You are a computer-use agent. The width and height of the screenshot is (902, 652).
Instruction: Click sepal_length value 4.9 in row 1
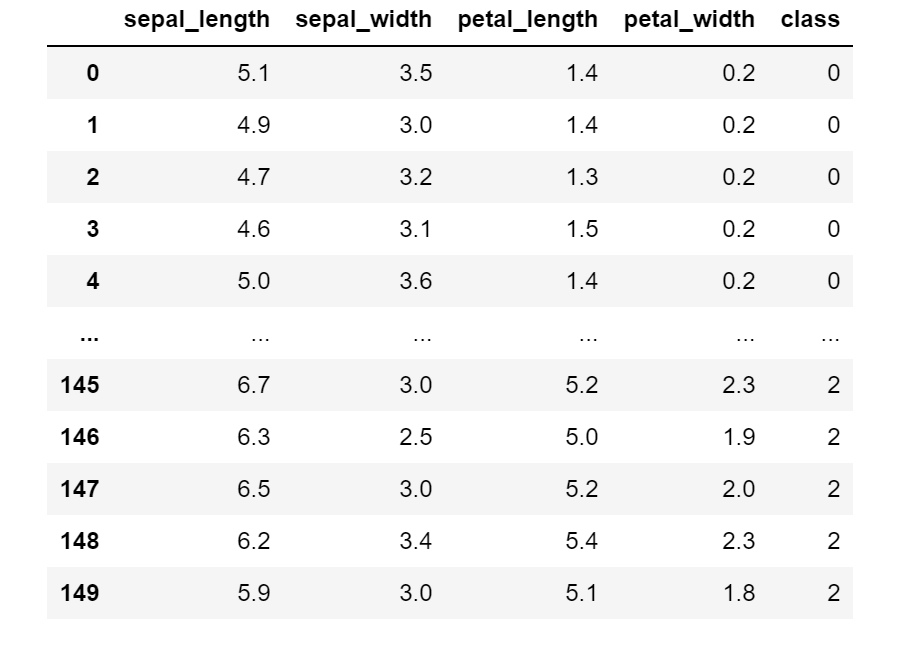[254, 125]
